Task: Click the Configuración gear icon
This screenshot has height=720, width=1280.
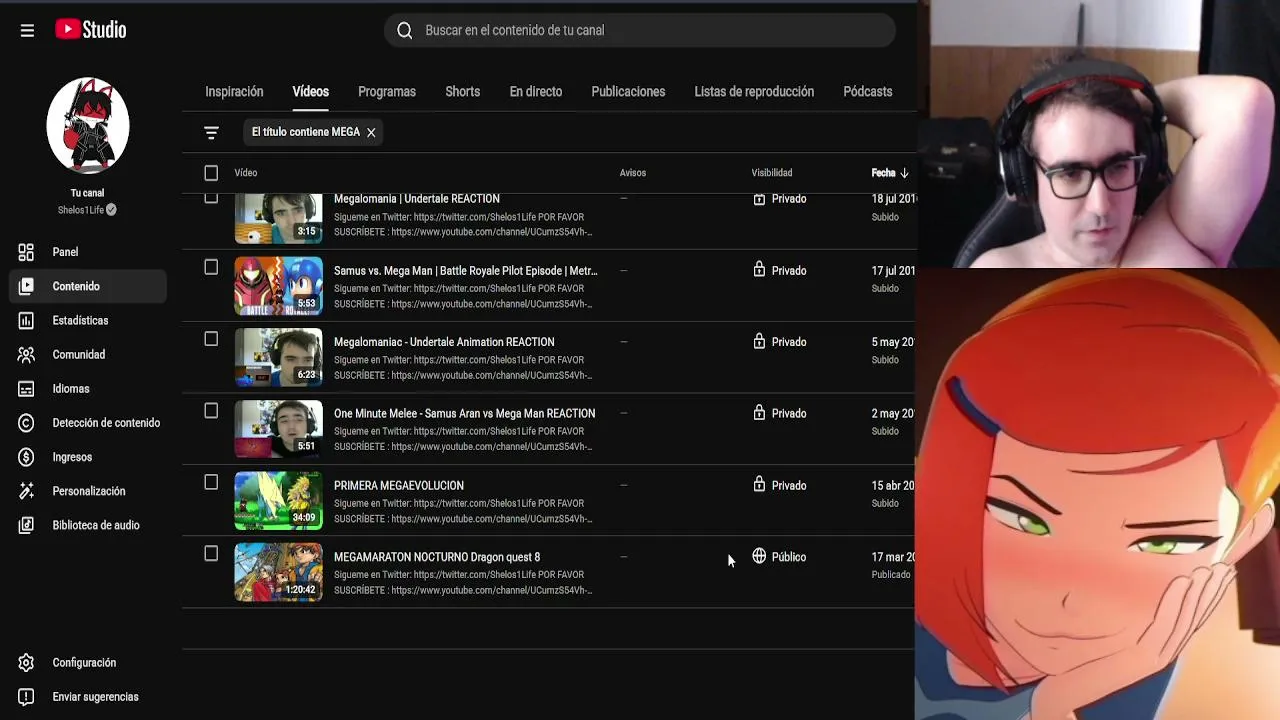Action: click(27, 663)
